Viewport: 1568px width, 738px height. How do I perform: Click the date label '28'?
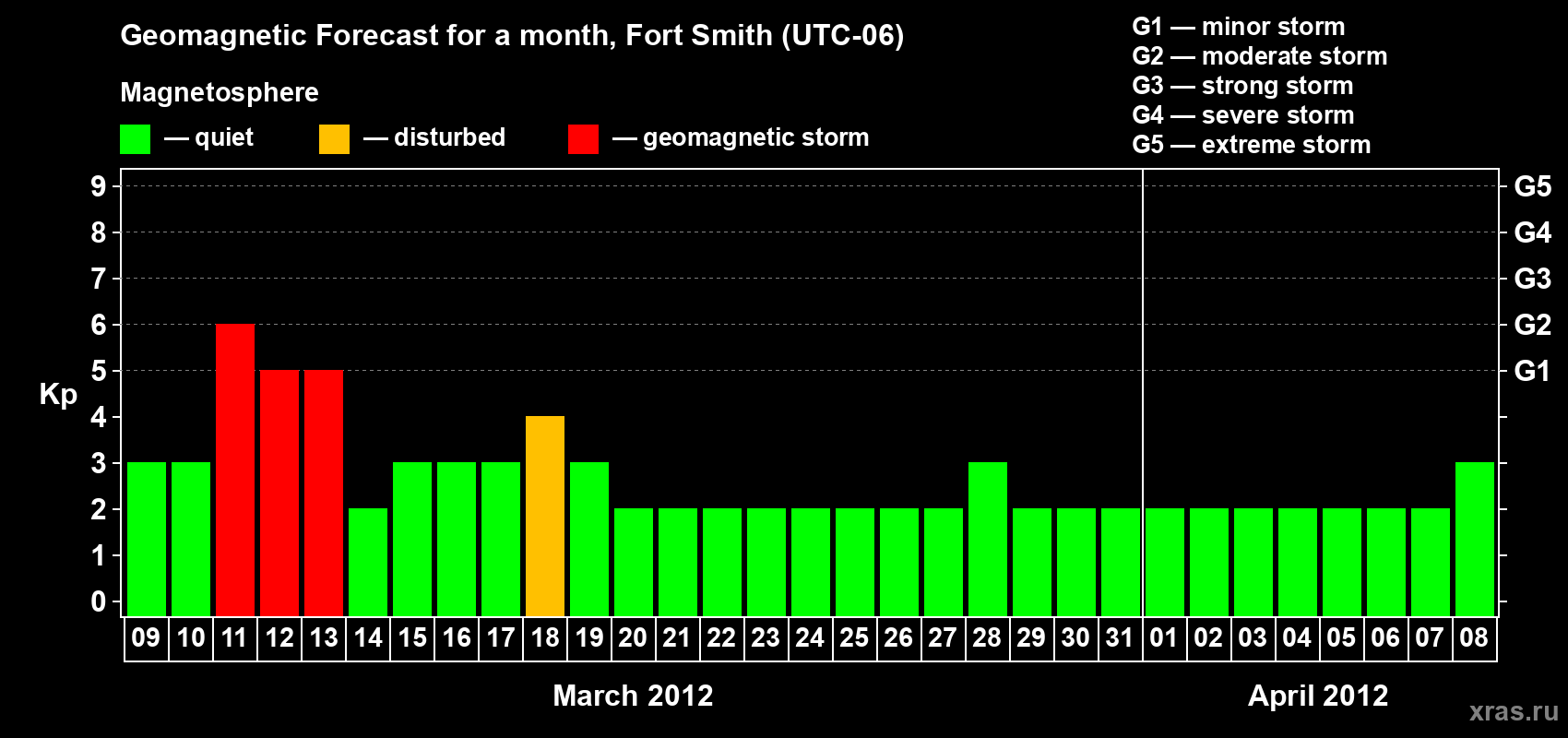987,637
